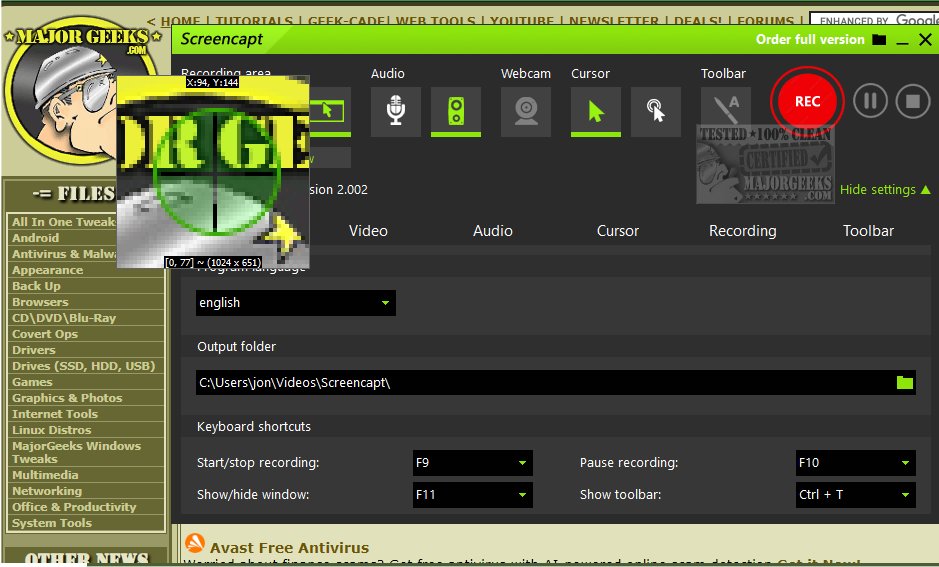Click the Avast orange logo icon

coord(195,543)
